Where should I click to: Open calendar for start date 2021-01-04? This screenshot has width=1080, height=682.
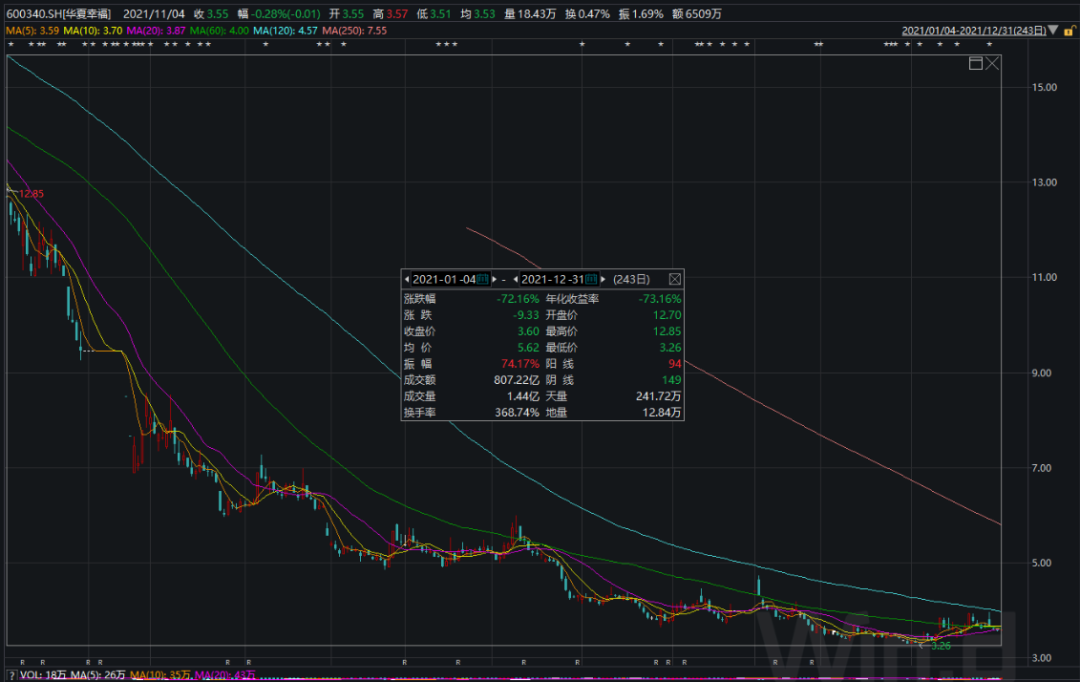click(x=483, y=279)
